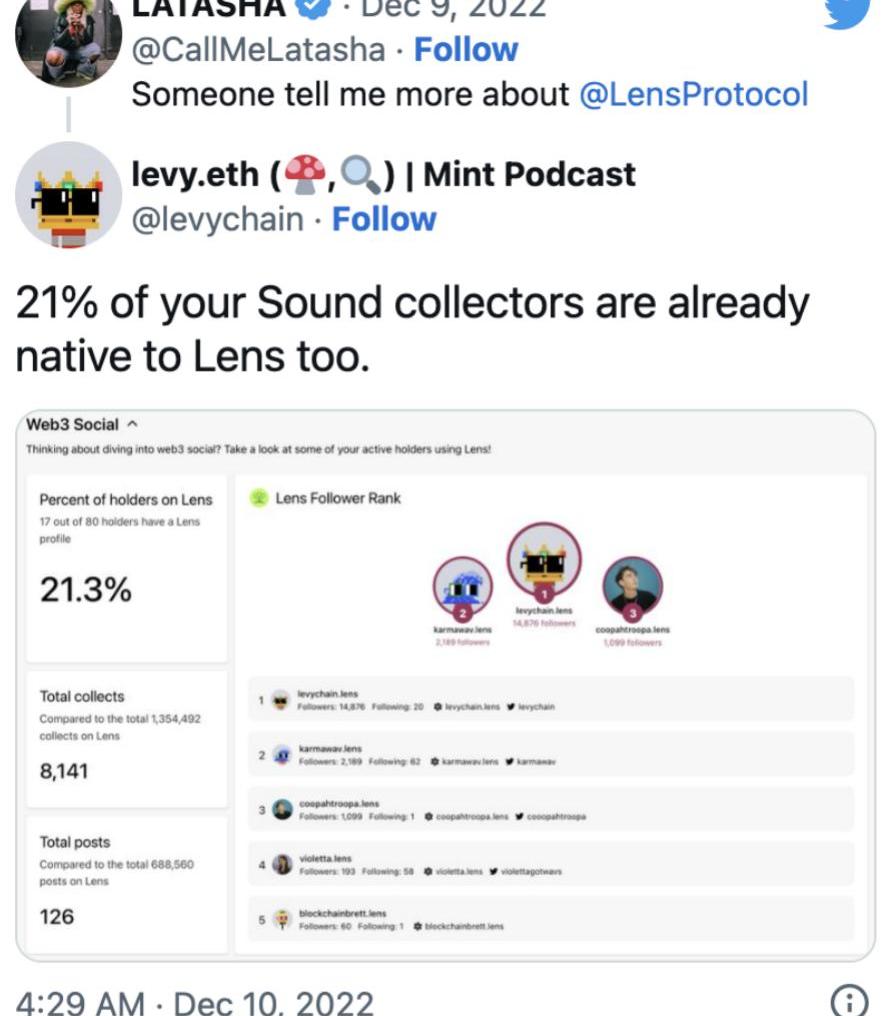The width and height of the screenshot is (888, 1016).
Task: Click the Twitter bird logo
Action: click(846, 12)
